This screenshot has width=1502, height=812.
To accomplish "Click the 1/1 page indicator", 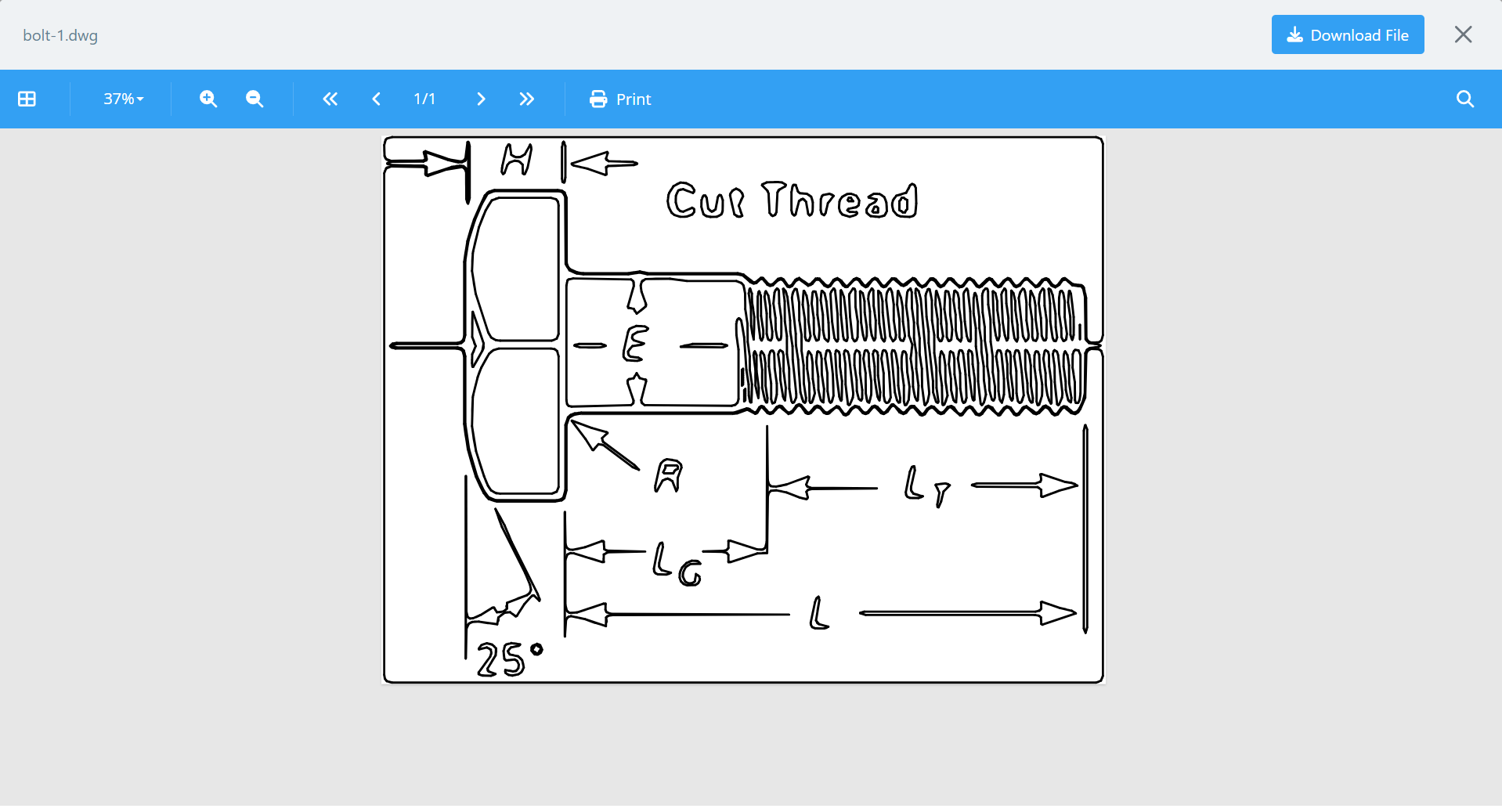I will coord(424,99).
